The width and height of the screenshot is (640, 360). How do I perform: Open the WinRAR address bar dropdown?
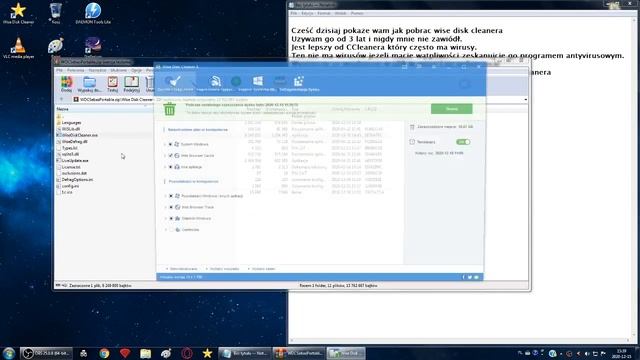[x=525, y=100]
